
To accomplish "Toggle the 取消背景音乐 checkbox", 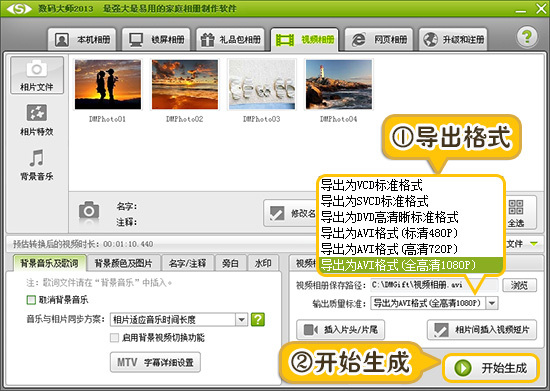I will 31,300.
